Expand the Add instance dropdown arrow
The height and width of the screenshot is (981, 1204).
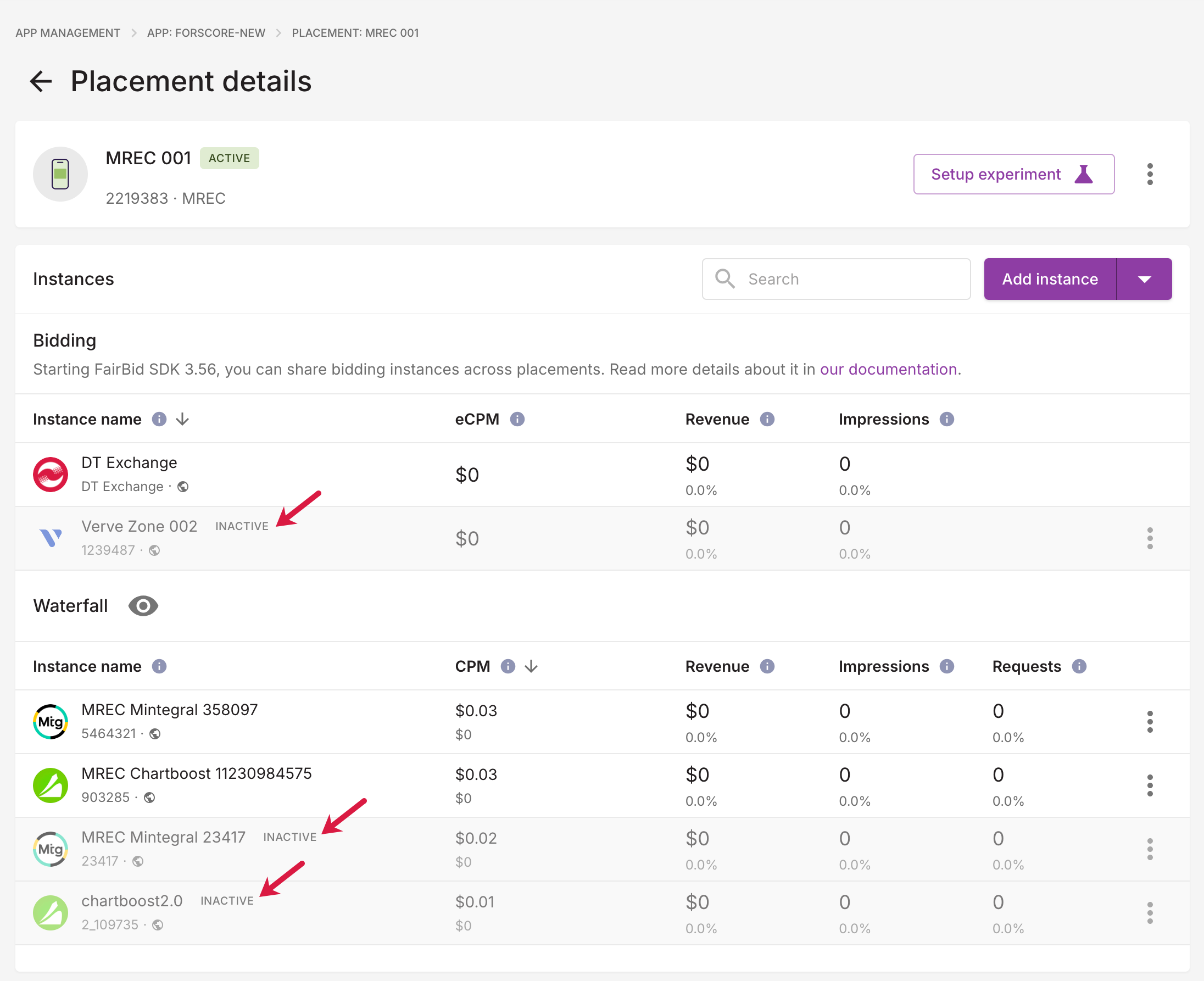tap(1144, 279)
